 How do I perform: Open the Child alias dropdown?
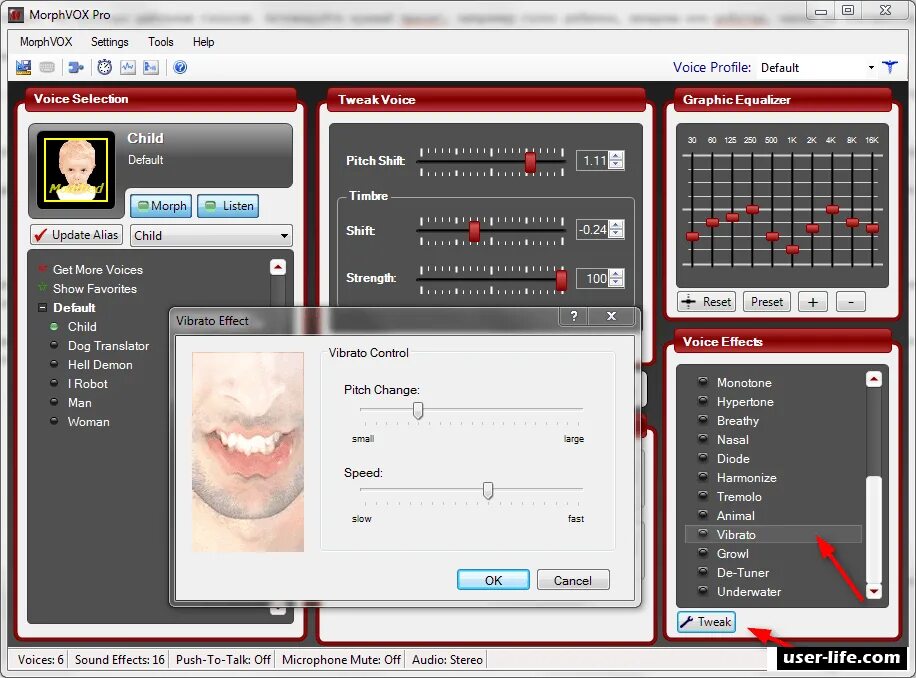[211, 235]
